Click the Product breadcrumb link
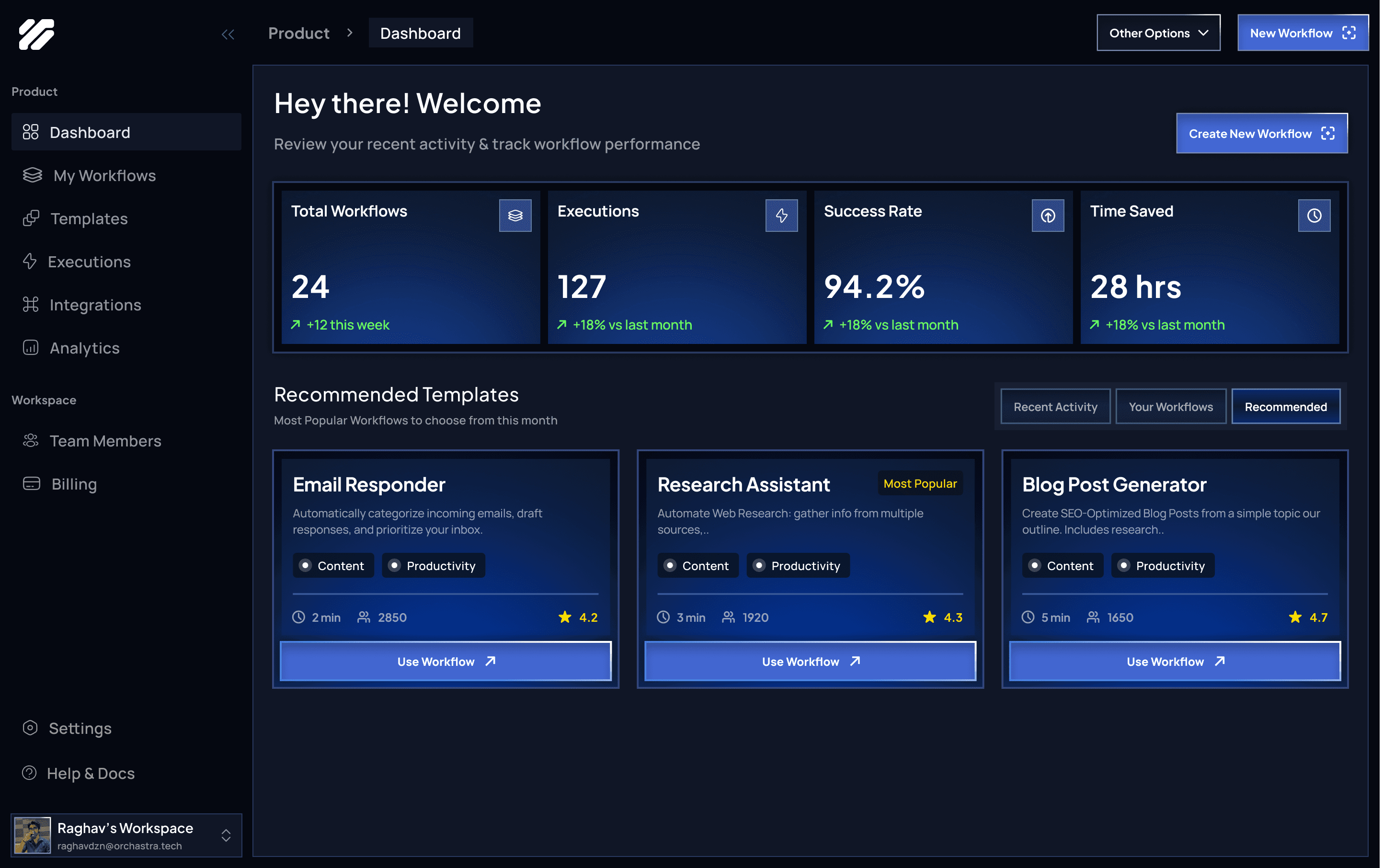The width and height of the screenshot is (1383, 868). click(298, 33)
